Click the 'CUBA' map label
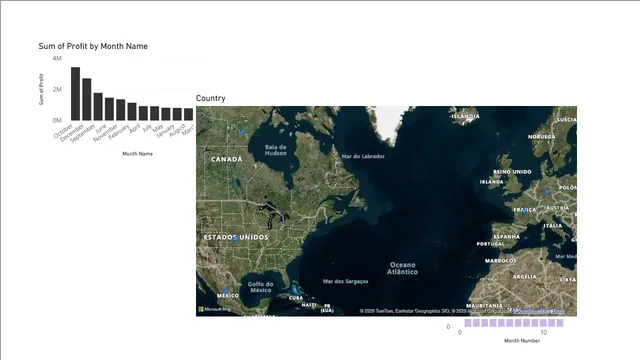This screenshot has height=360, width=640. click(296, 298)
